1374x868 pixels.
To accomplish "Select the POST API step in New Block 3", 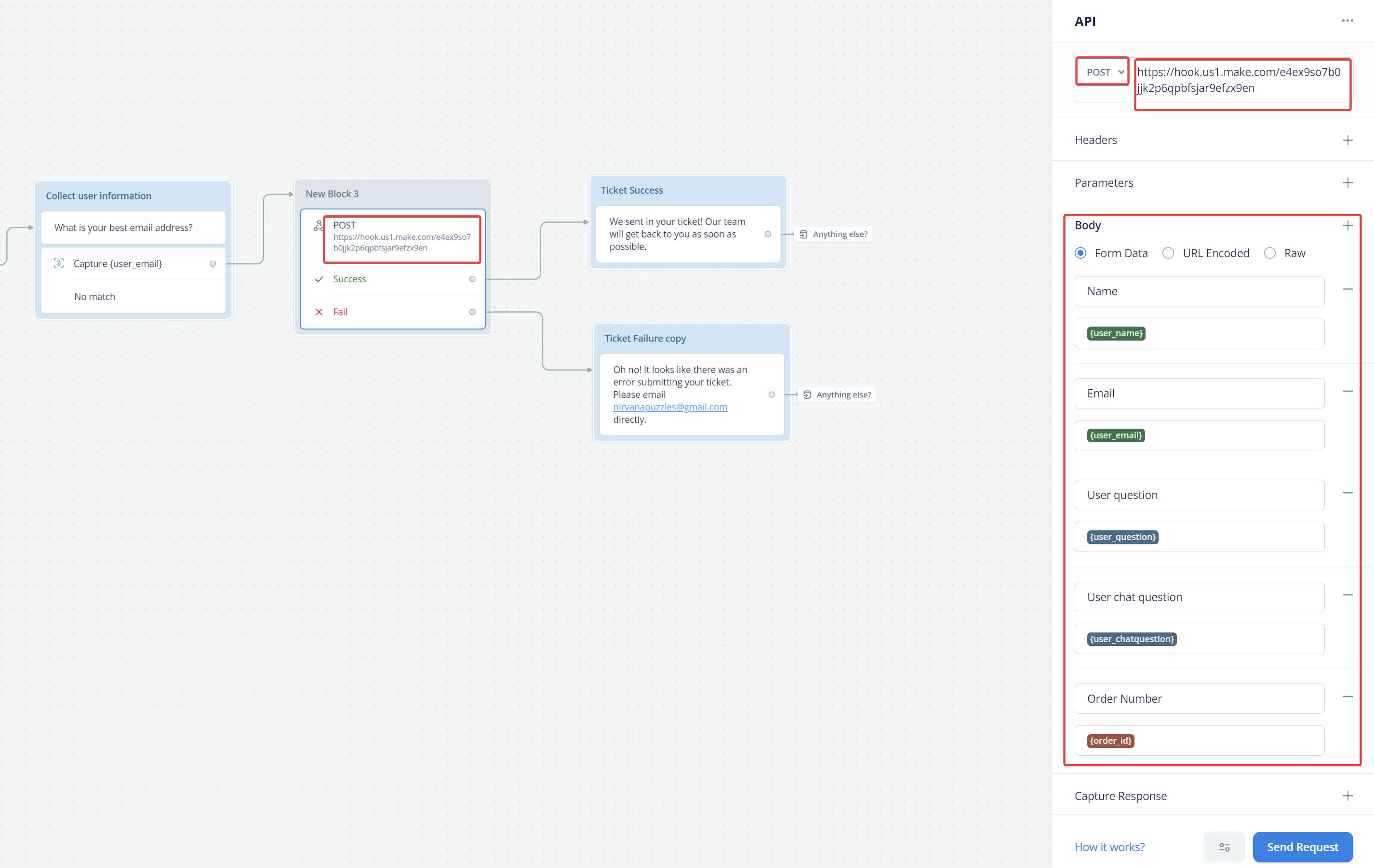I will [x=402, y=237].
